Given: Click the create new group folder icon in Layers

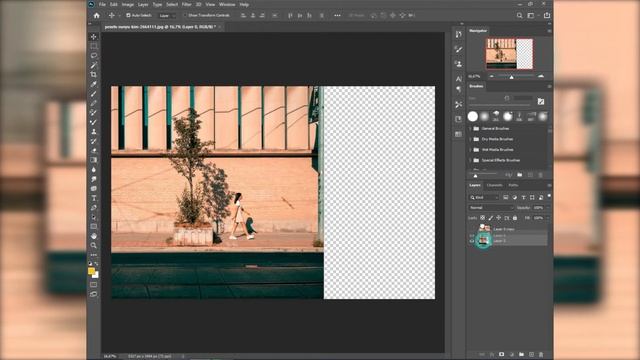Looking at the screenshot, I should click(521, 354).
